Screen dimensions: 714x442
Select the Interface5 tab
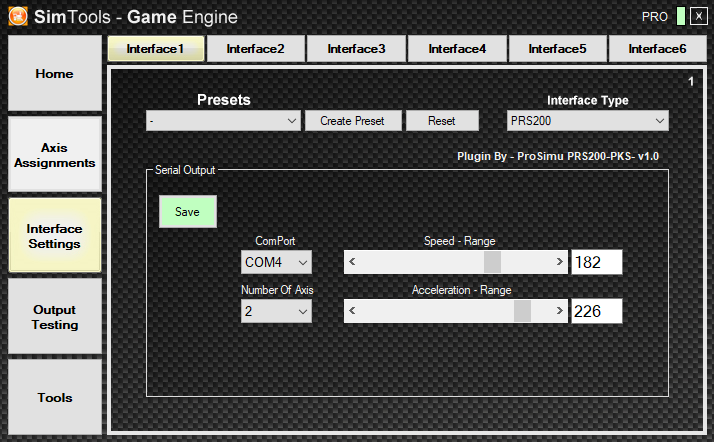(557, 49)
